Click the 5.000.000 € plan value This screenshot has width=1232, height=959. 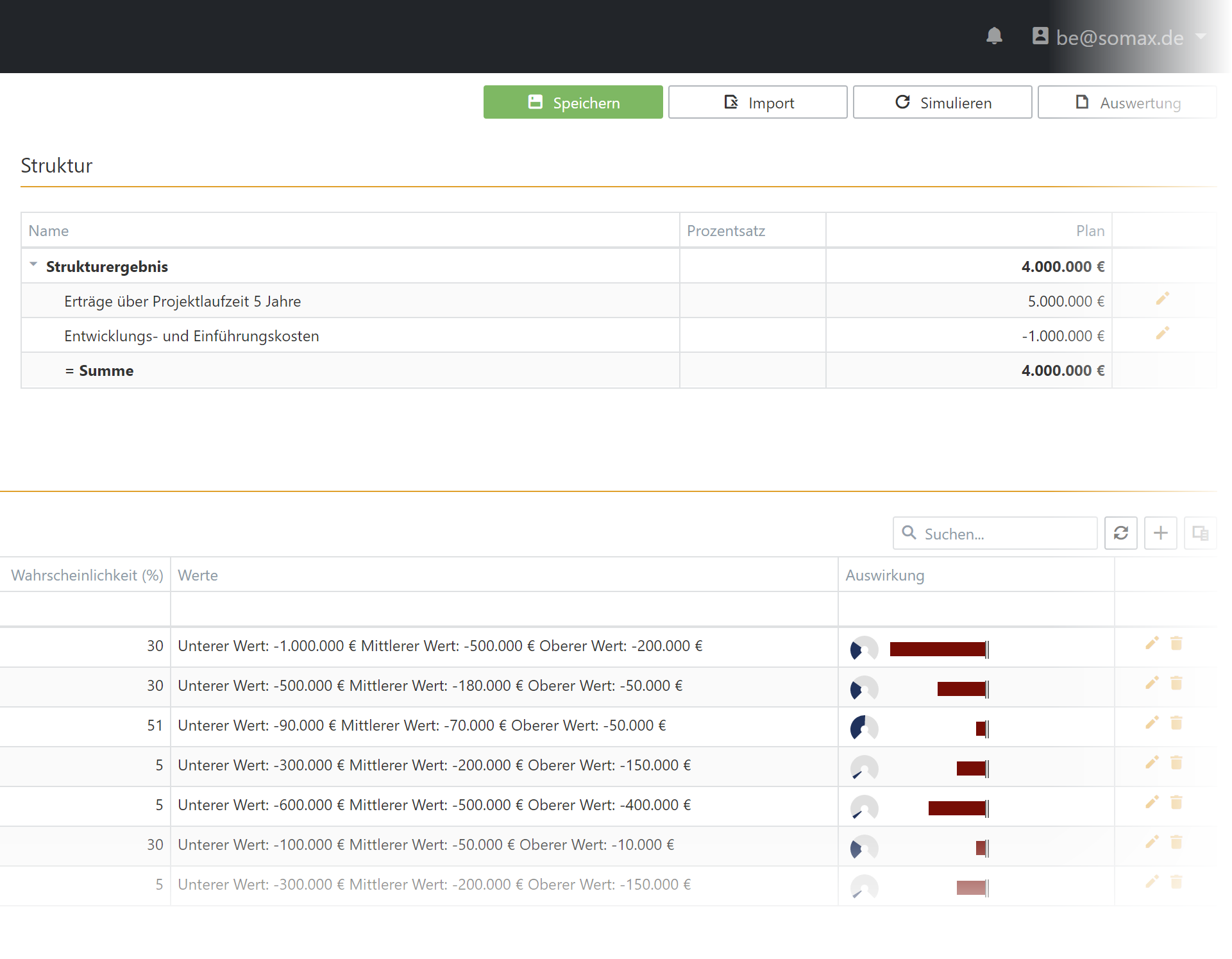[x=1066, y=301]
